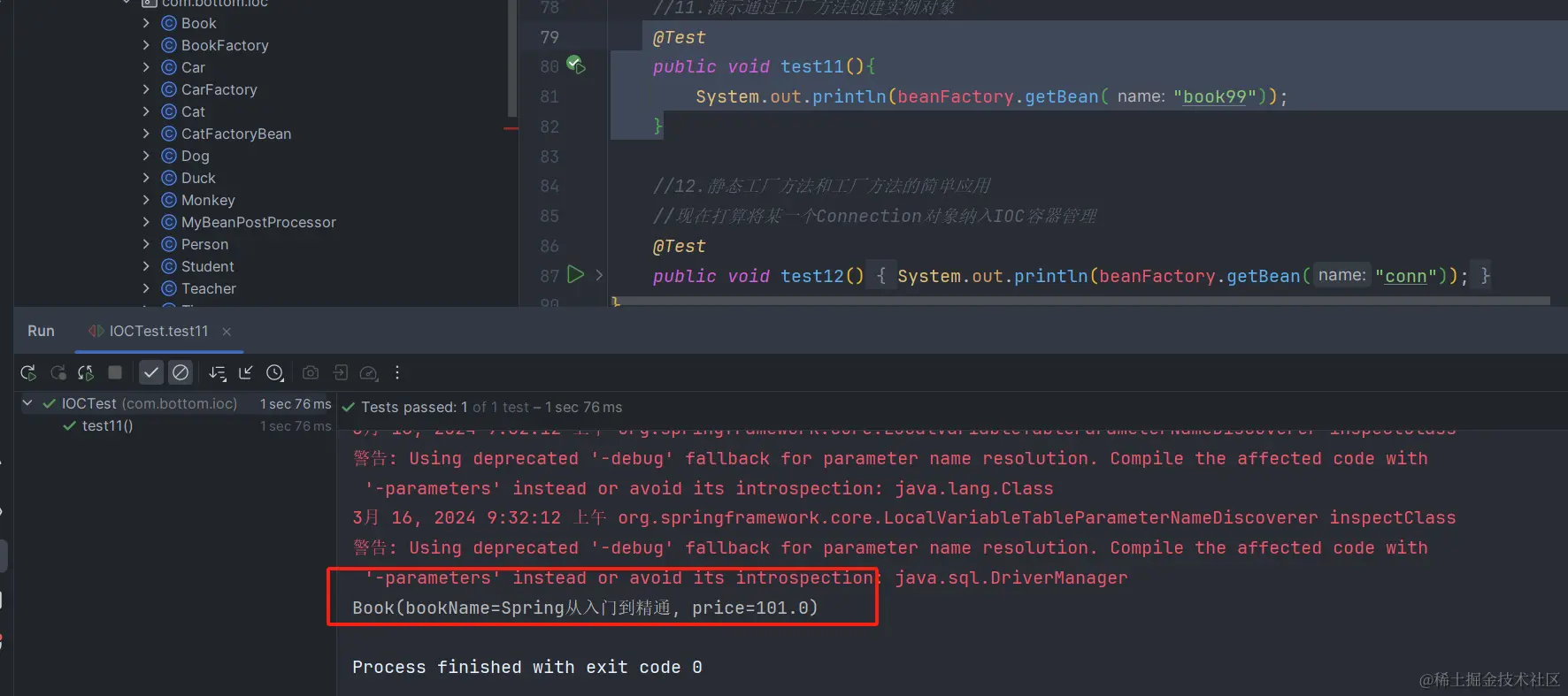Toggle auto-test rerun icon

tap(86, 373)
